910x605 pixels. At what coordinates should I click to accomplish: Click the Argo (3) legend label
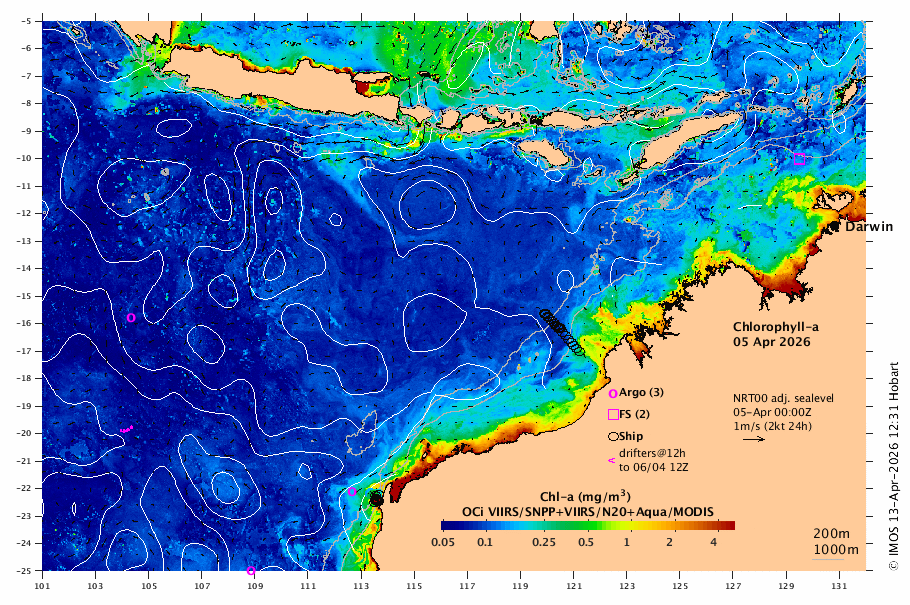point(641,392)
